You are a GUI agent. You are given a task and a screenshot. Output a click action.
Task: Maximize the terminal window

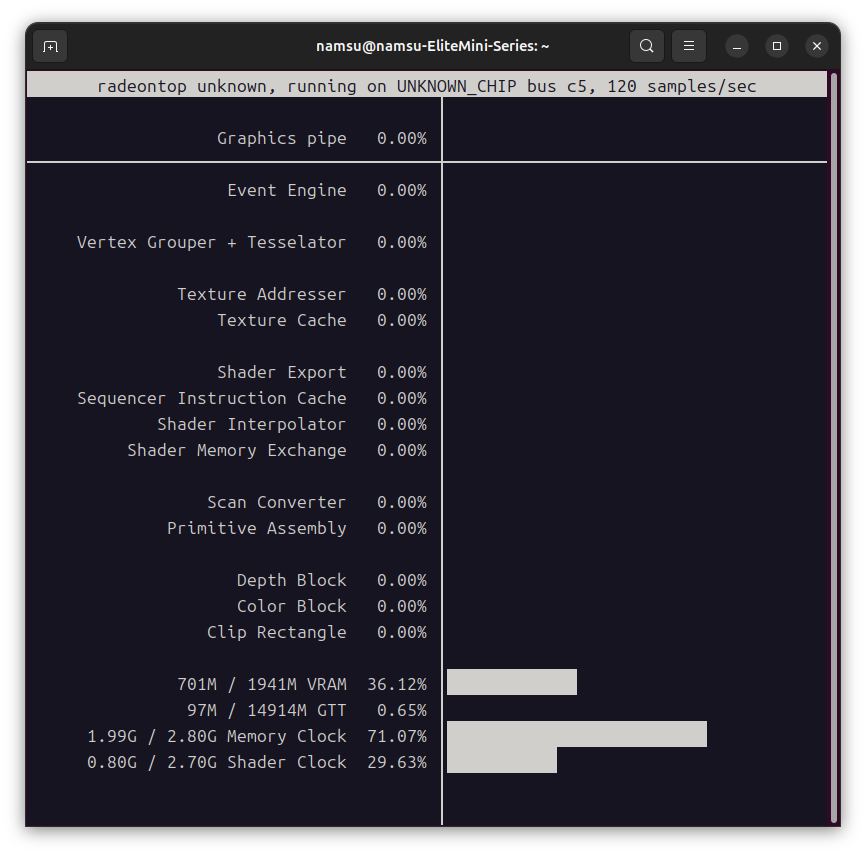pyautogui.click(x=777, y=46)
